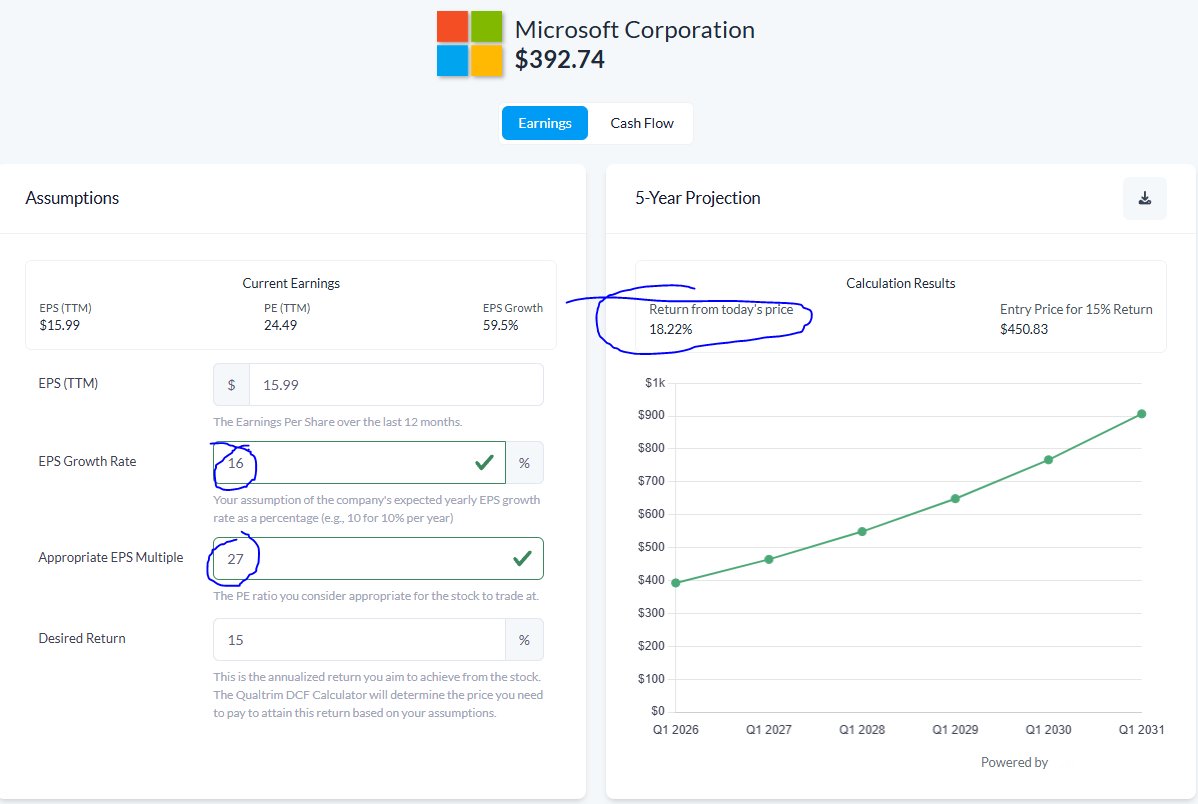Screen dimensions: 1198x804
Task: Click the $392.74 stock price
Action: (x=559, y=59)
